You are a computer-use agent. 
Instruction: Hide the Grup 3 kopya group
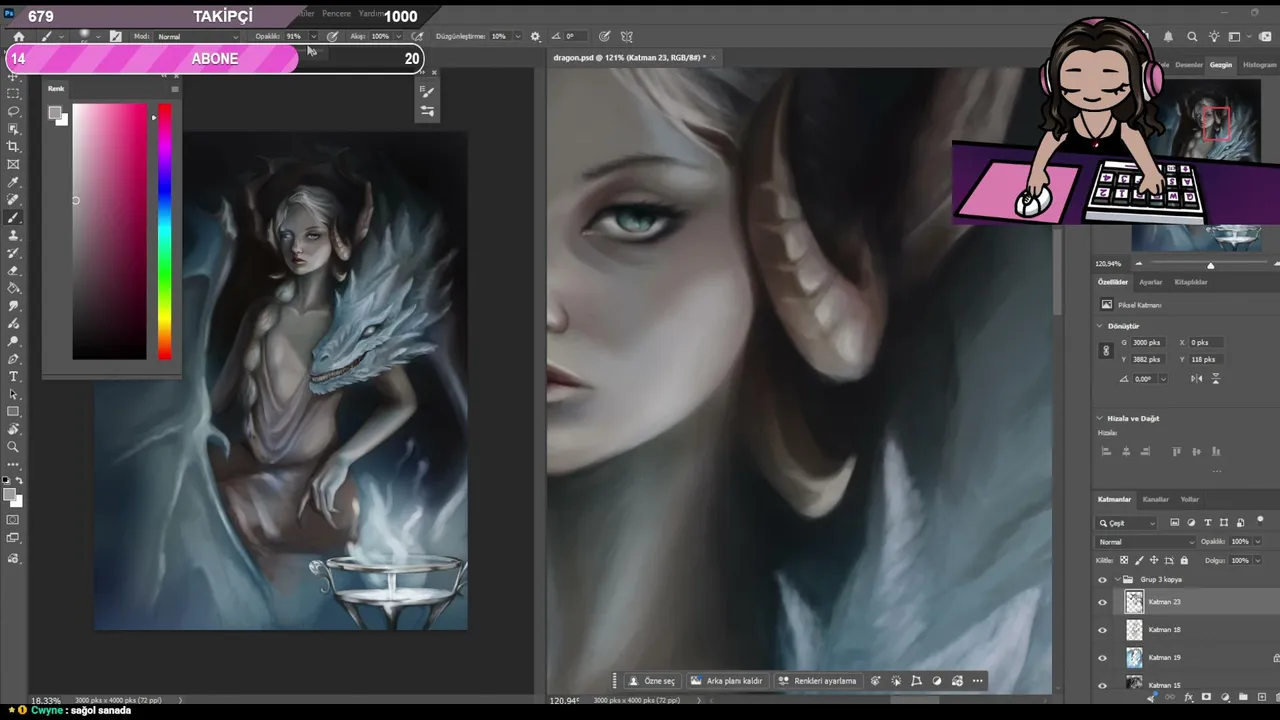(1103, 580)
